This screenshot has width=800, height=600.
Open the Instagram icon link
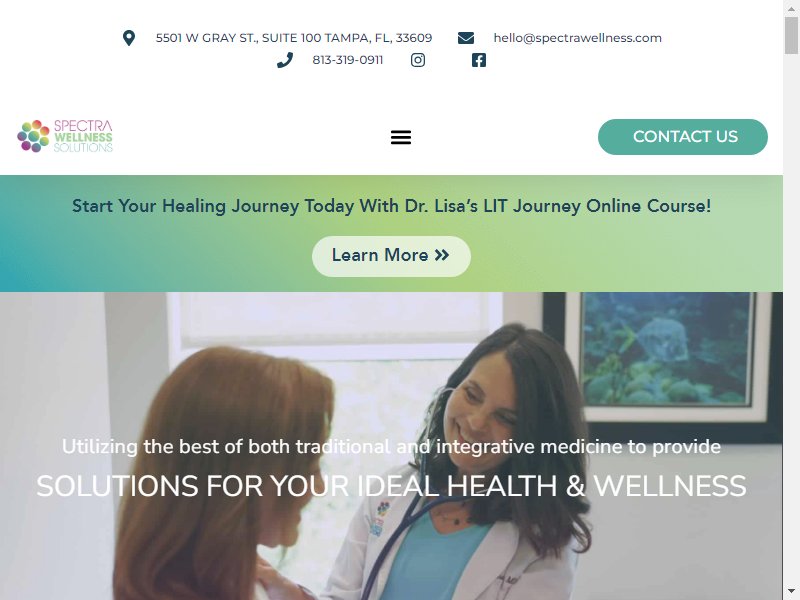(418, 60)
